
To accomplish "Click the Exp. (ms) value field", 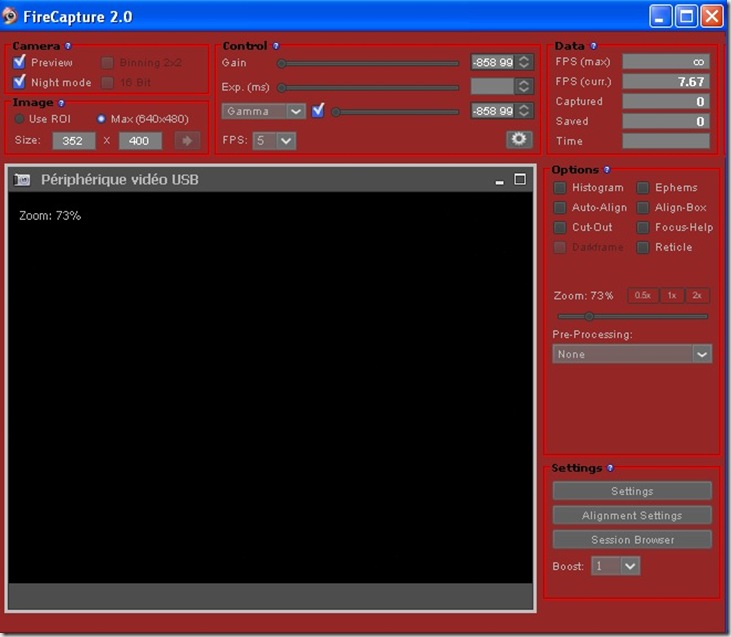I will click(493, 86).
